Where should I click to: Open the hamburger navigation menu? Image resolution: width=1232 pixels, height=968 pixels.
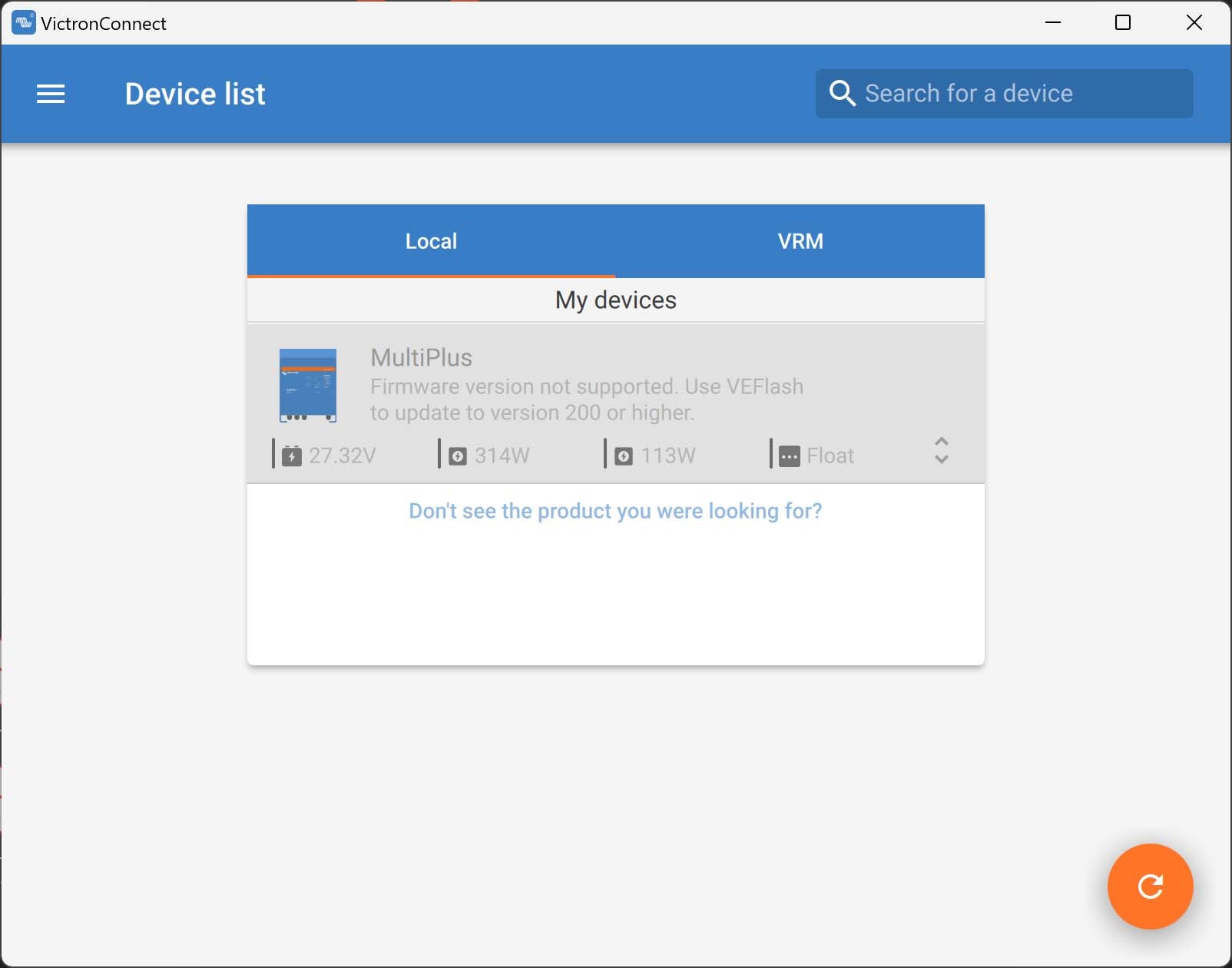point(51,94)
